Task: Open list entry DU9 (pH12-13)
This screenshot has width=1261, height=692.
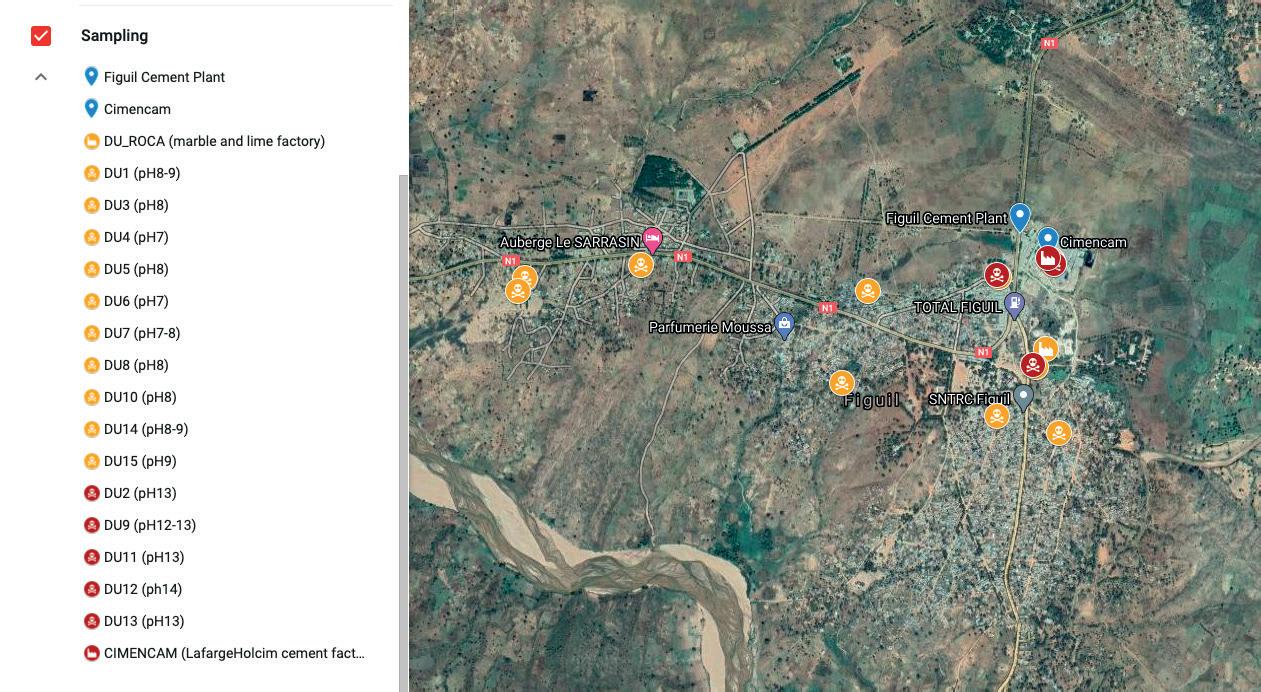Action: coord(150,525)
